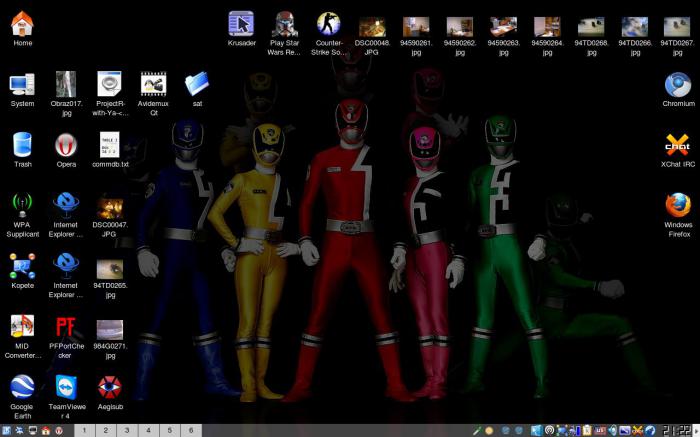The height and width of the screenshot is (437, 700).
Task: Open the XChat system tray icon
Action: click(637, 431)
